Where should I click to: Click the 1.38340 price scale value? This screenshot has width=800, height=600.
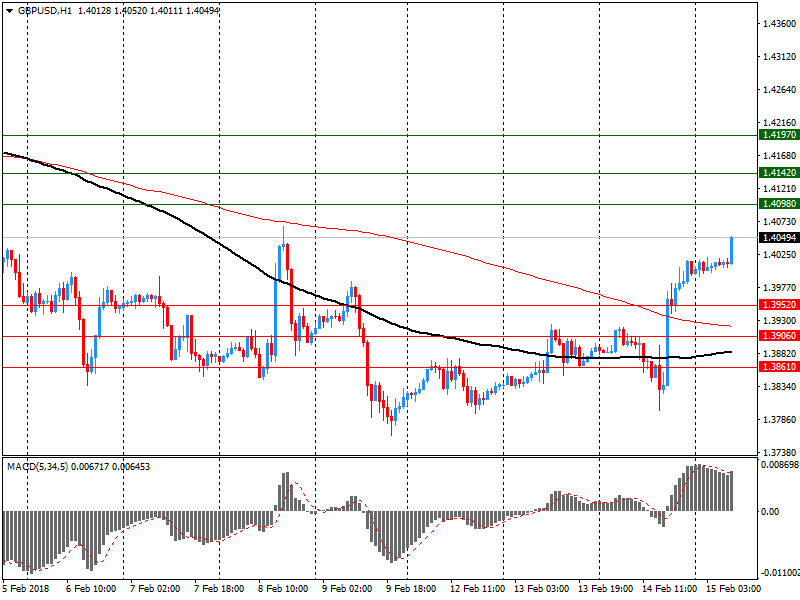click(779, 387)
